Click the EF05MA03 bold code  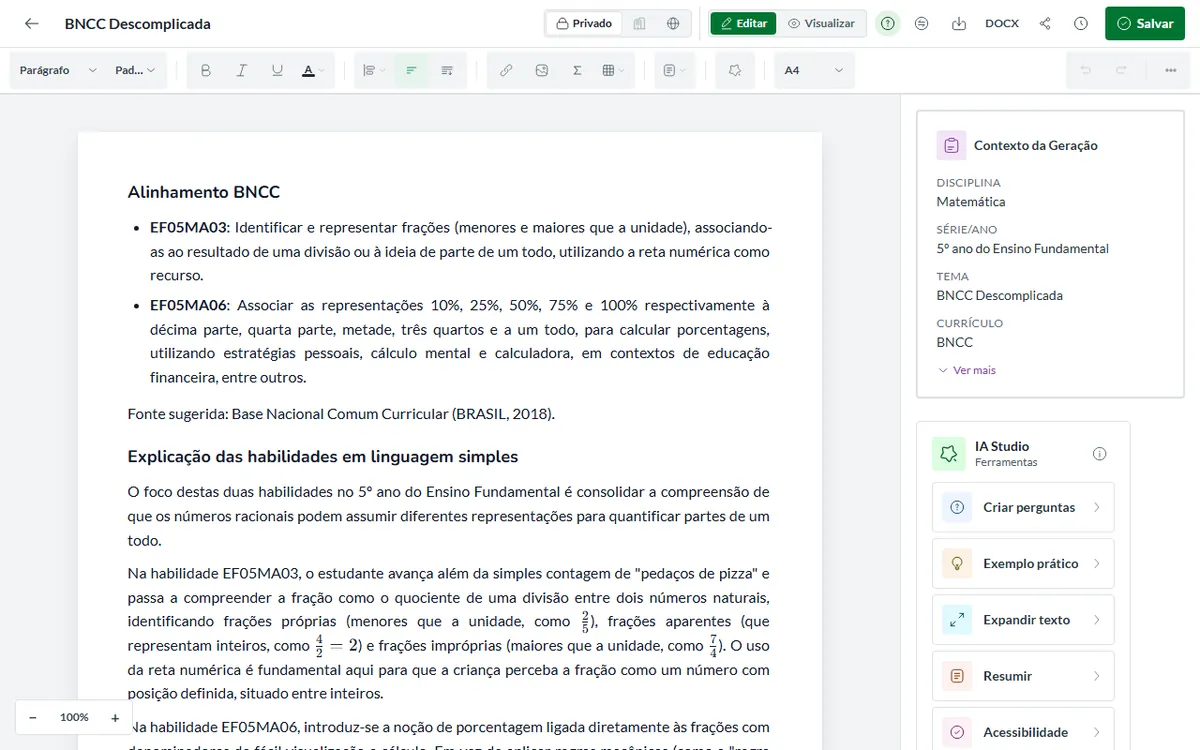pyautogui.click(x=190, y=227)
